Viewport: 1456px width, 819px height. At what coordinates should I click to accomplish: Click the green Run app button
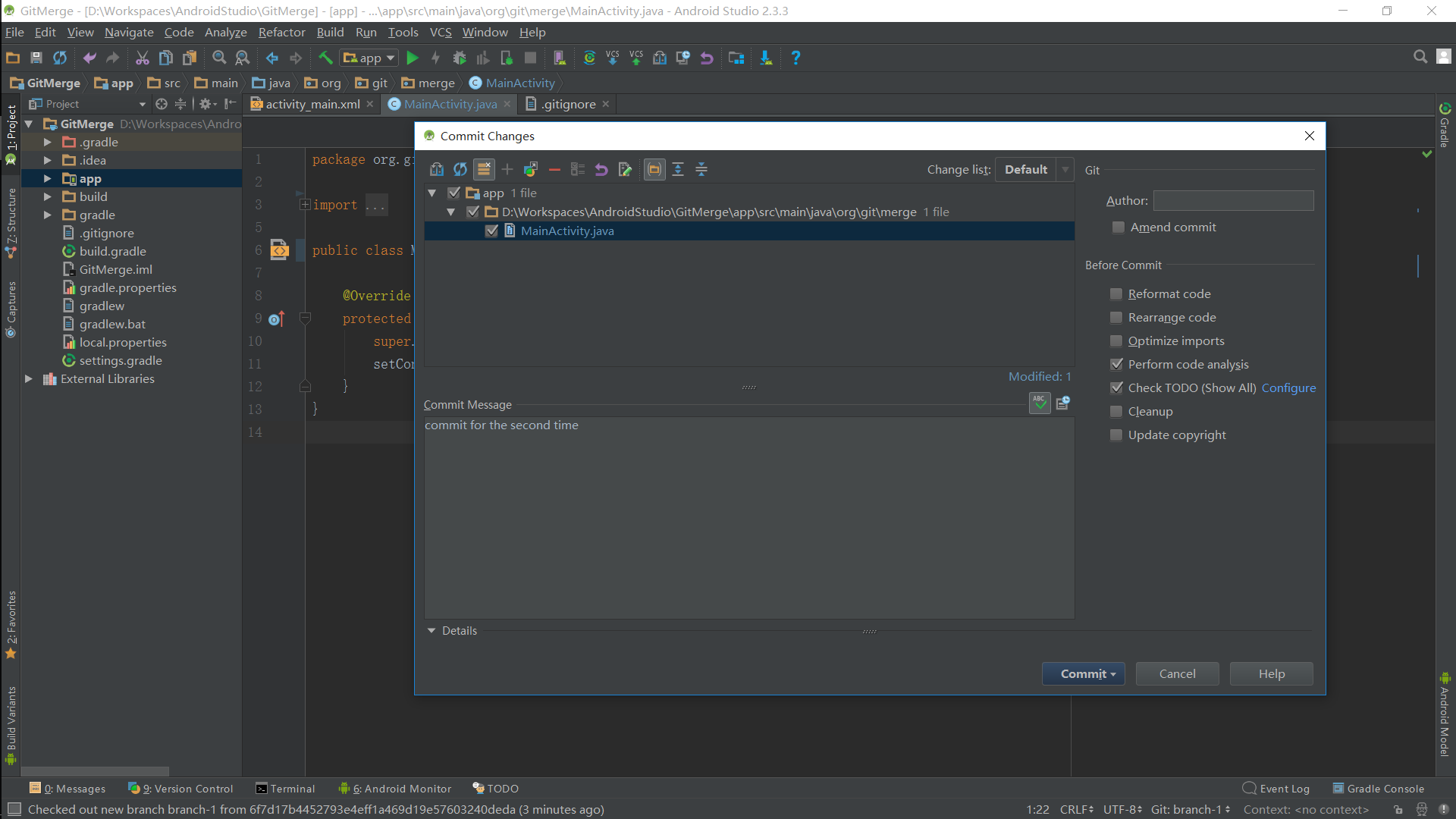point(413,58)
